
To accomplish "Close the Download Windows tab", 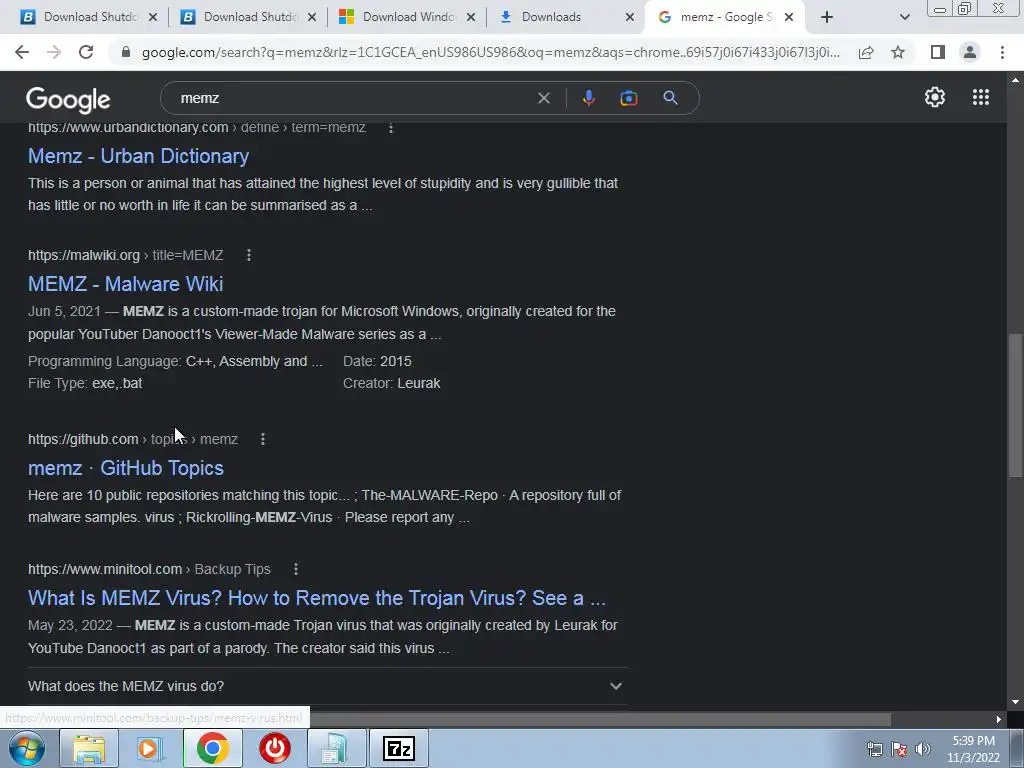I will point(470,17).
